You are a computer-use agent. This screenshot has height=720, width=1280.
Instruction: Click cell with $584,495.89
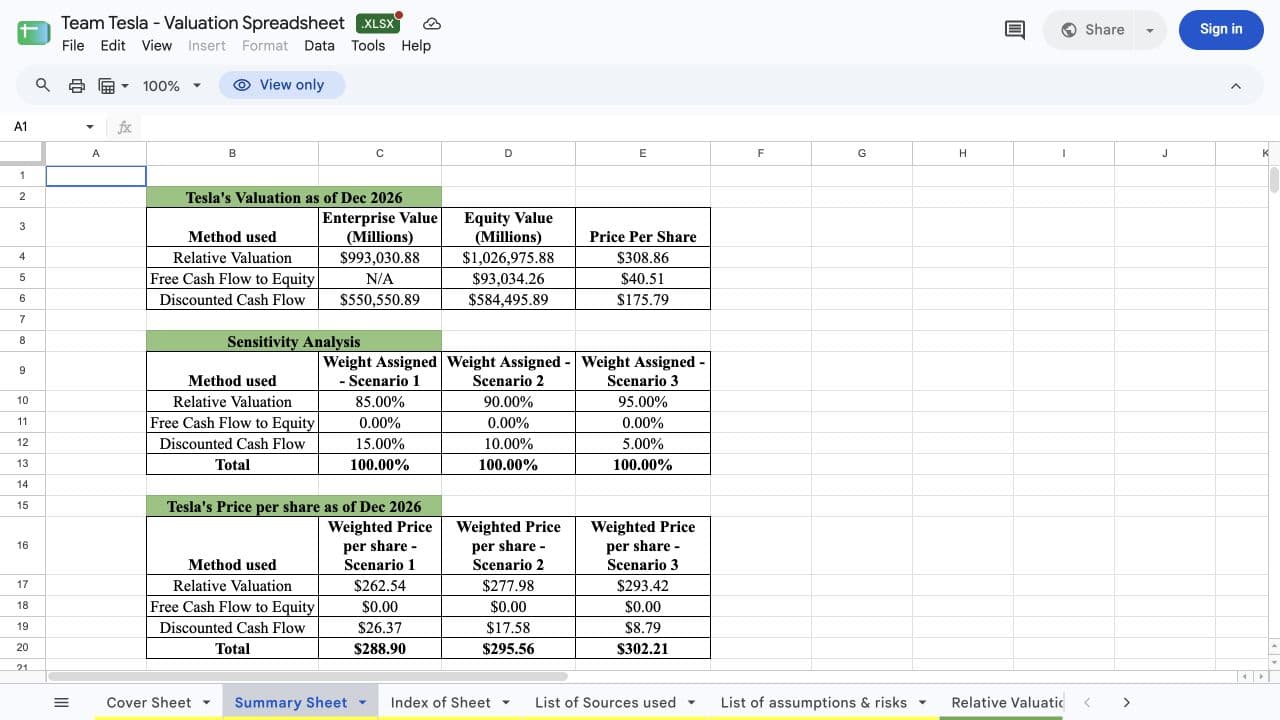508,299
